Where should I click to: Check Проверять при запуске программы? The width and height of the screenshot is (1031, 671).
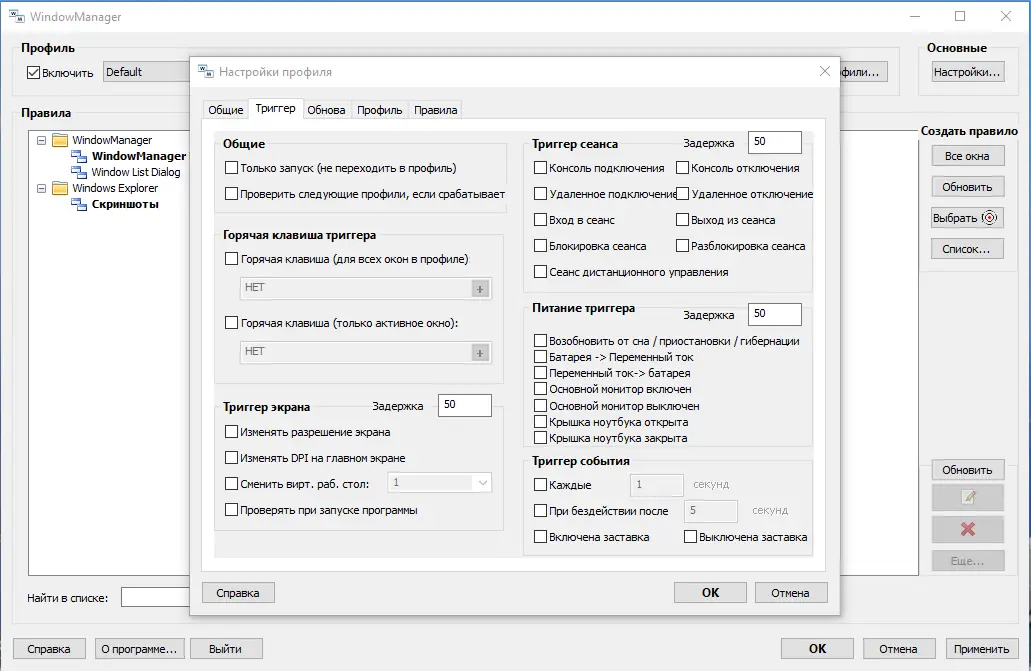231,509
